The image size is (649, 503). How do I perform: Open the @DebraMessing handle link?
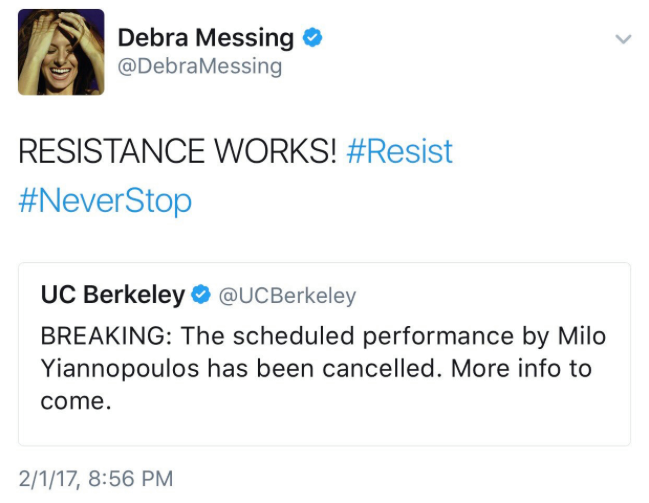[x=200, y=67]
